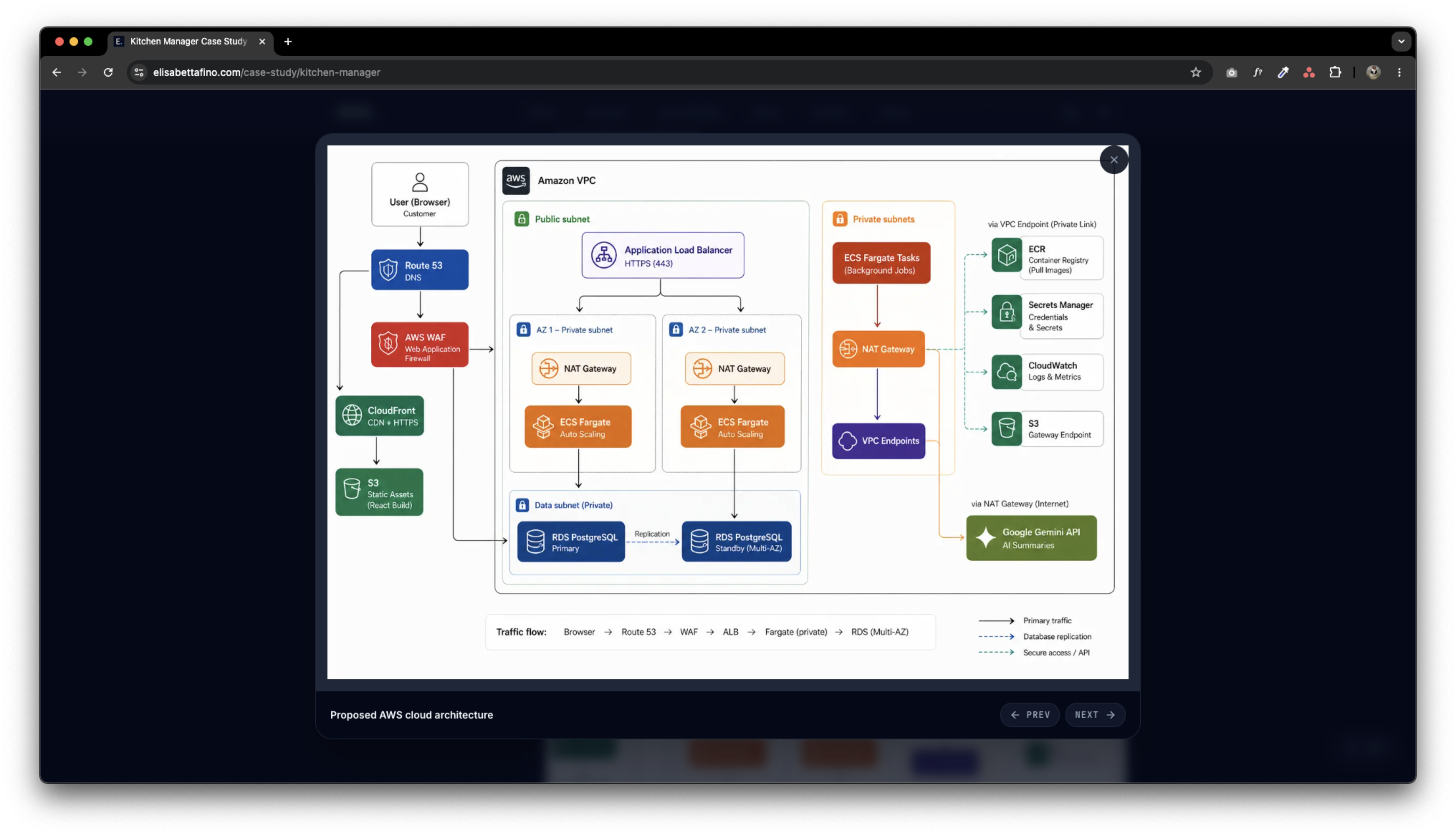
Task: Click the AZ 2 ECS Fargate icon
Action: 700,427
